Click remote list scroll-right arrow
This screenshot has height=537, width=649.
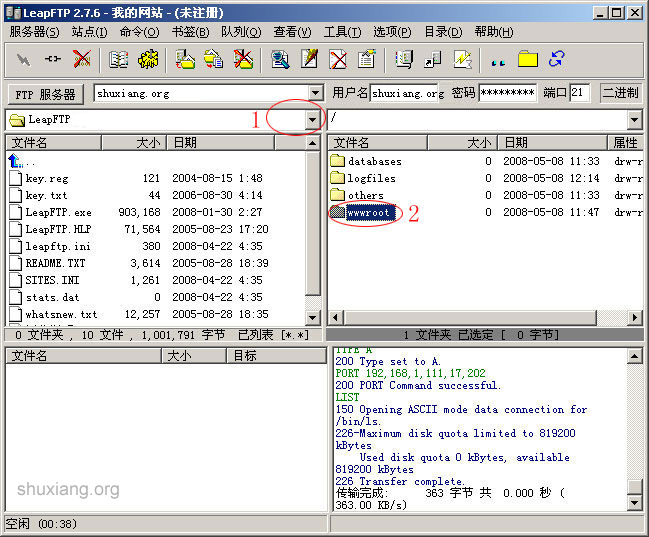635,318
